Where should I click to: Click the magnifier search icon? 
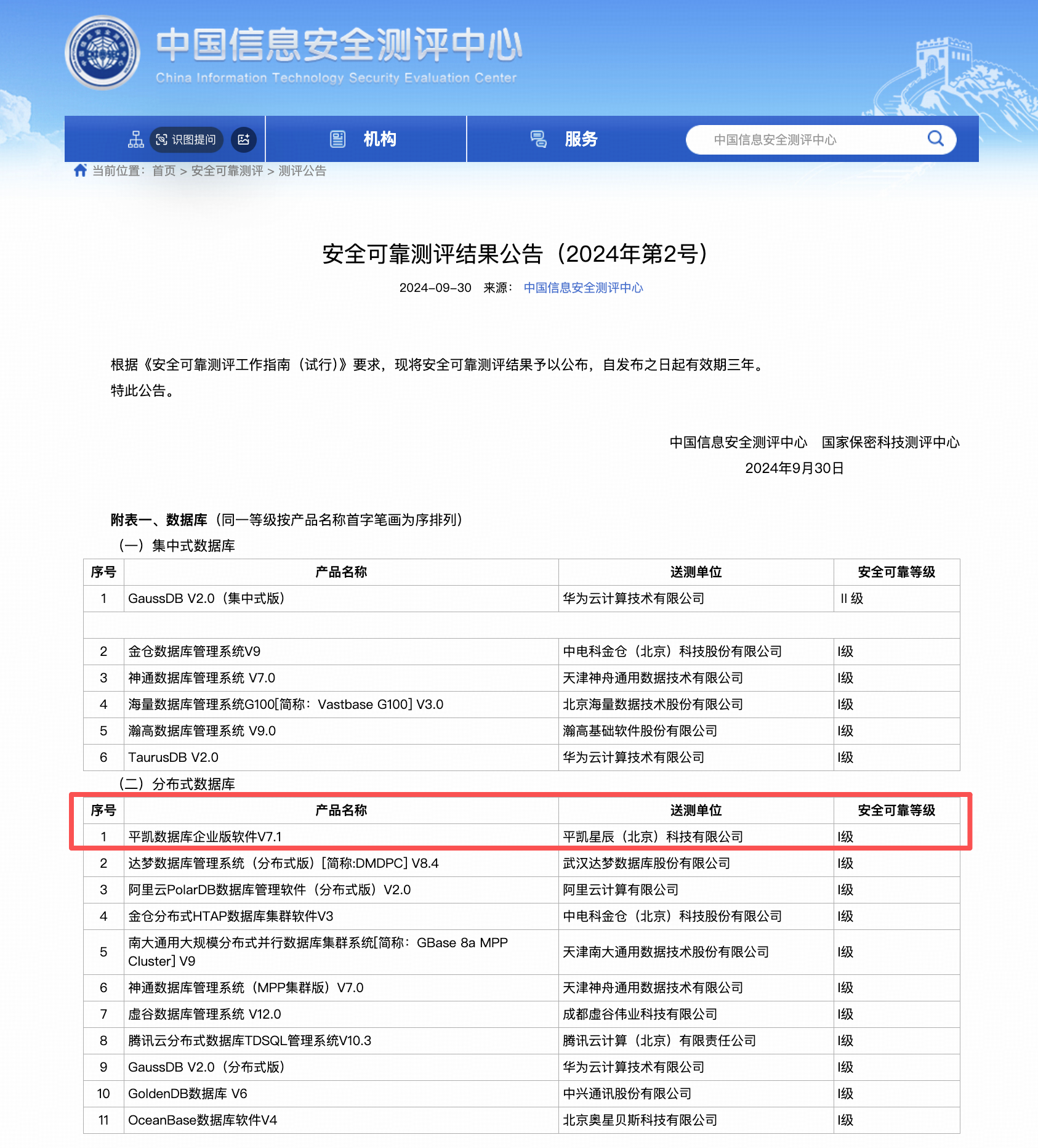point(935,139)
